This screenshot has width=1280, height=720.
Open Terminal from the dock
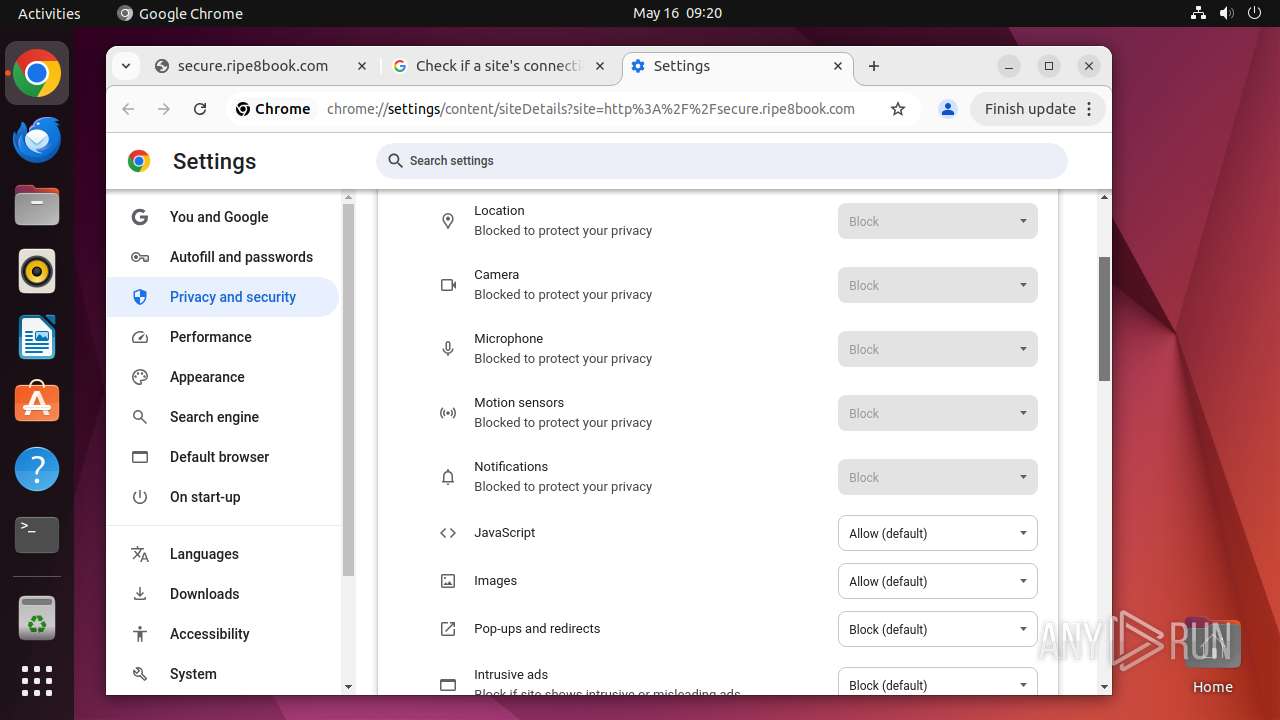(x=37, y=535)
